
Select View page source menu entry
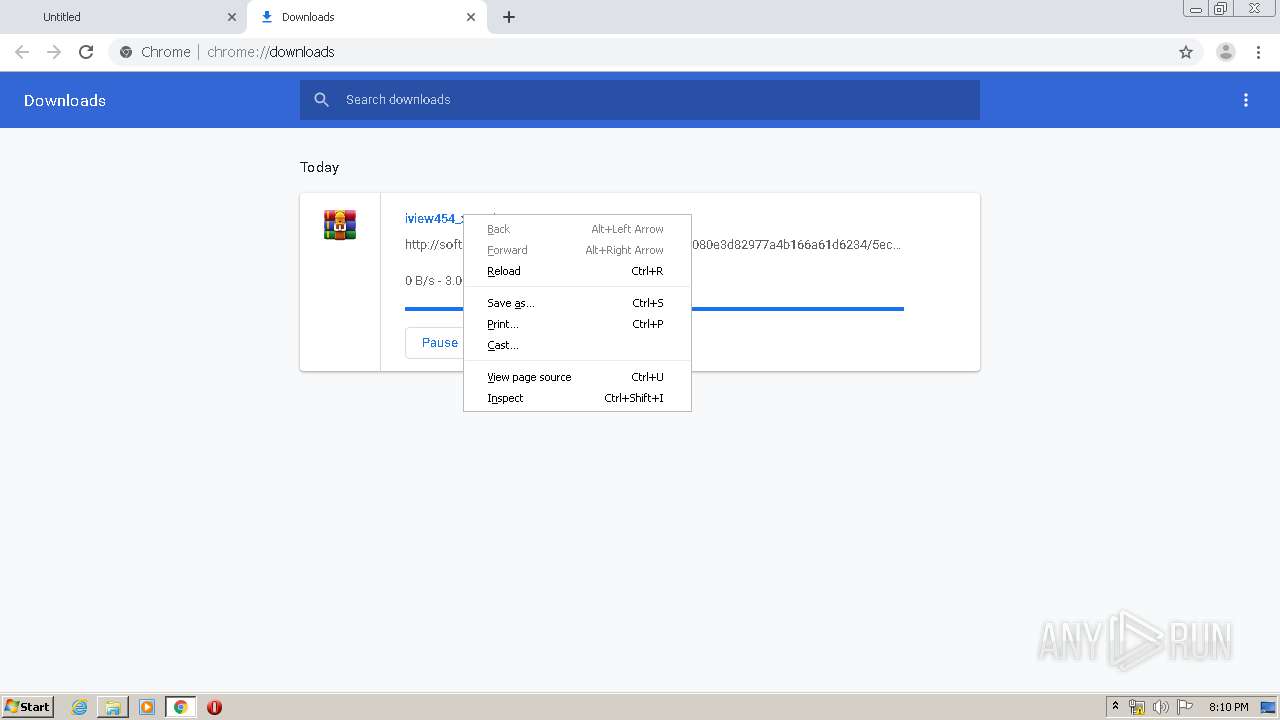pos(577,377)
